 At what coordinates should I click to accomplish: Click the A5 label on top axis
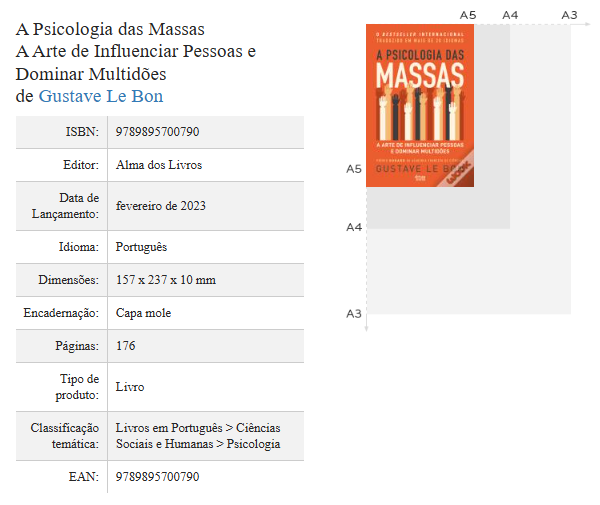pyautogui.click(x=468, y=15)
